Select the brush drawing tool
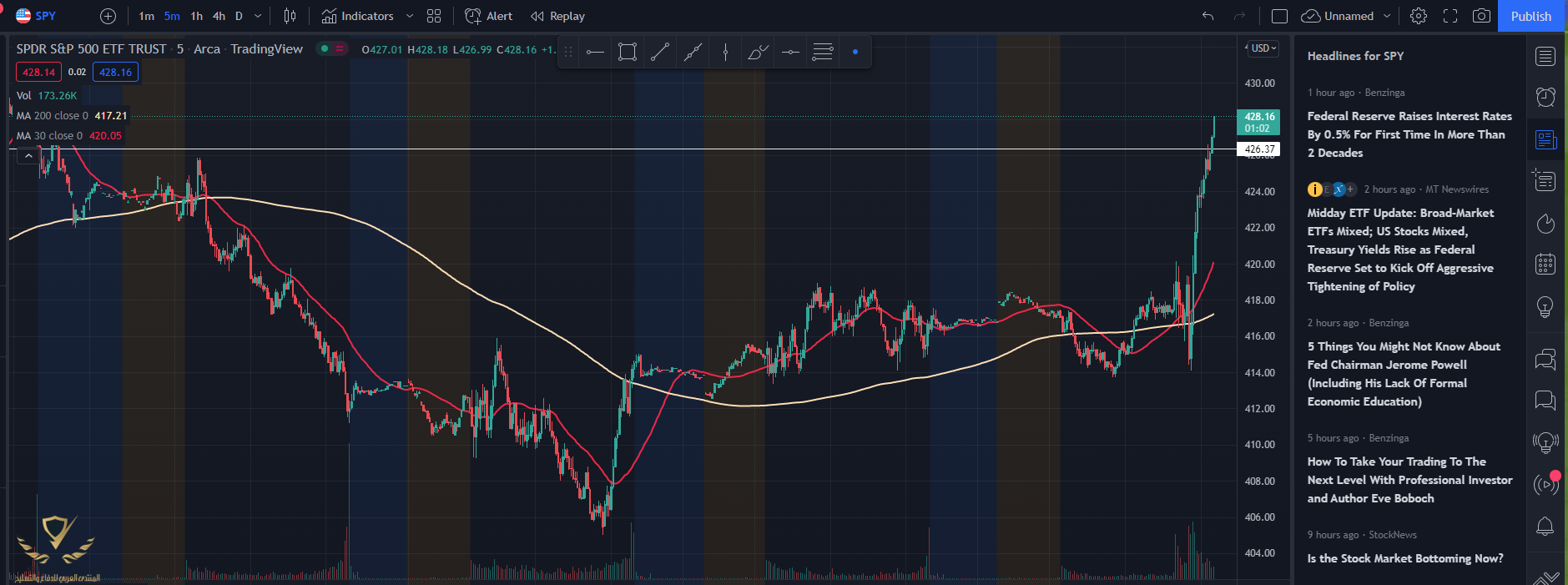 tap(758, 53)
